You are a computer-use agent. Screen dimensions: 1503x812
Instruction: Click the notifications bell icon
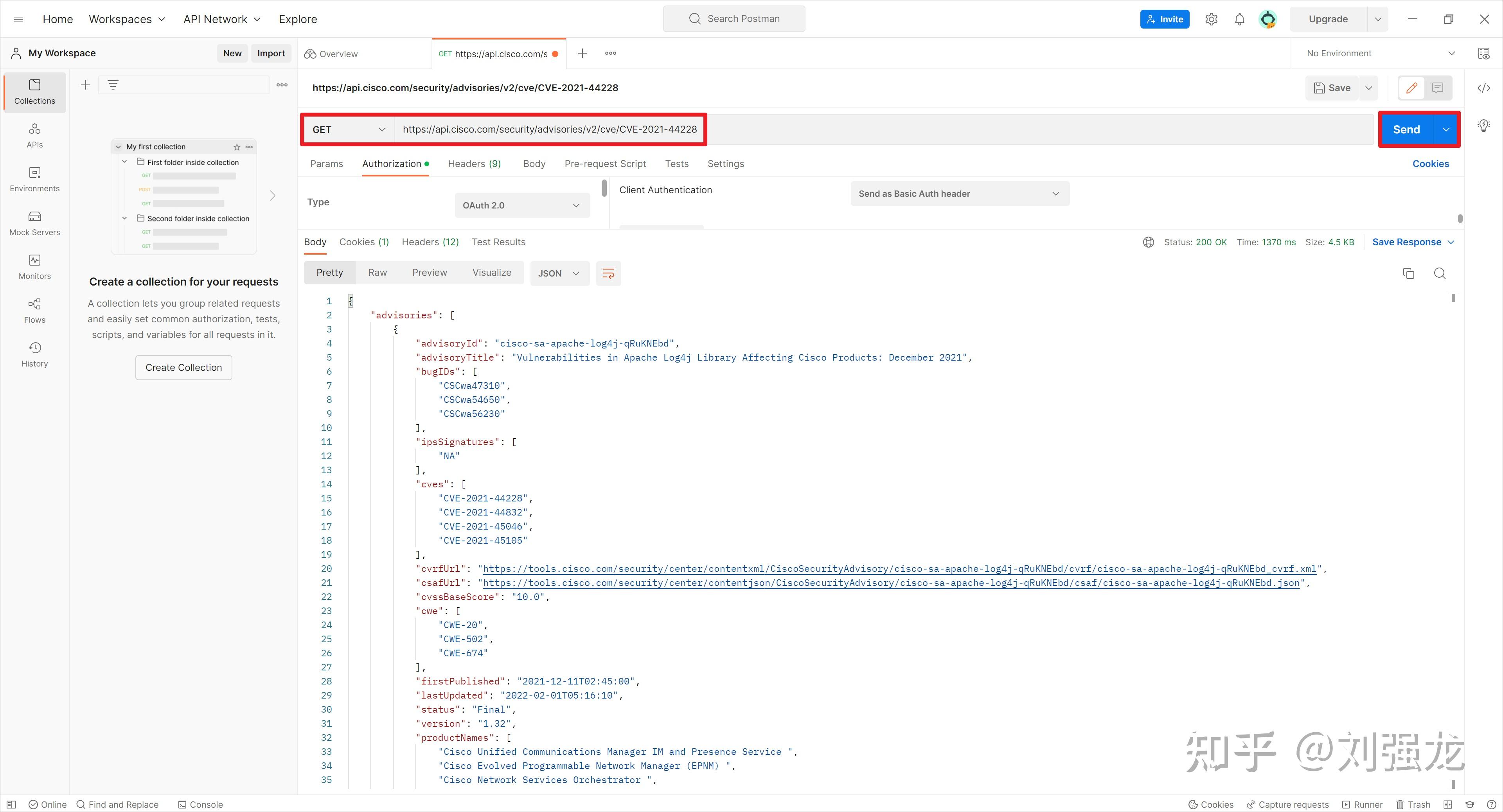pyautogui.click(x=1239, y=19)
